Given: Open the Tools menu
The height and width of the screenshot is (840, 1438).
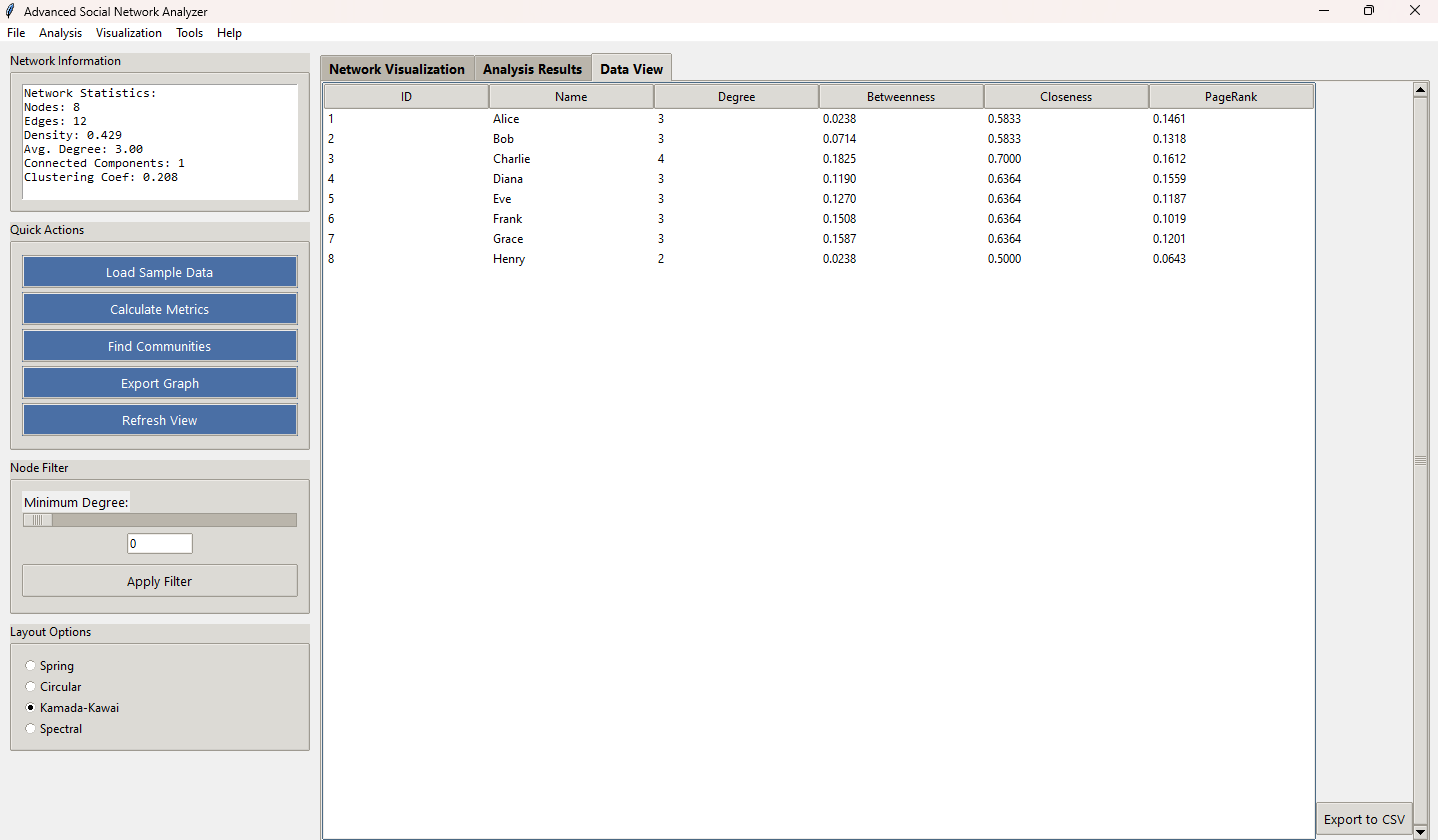Looking at the screenshot, I should (189, 33).
